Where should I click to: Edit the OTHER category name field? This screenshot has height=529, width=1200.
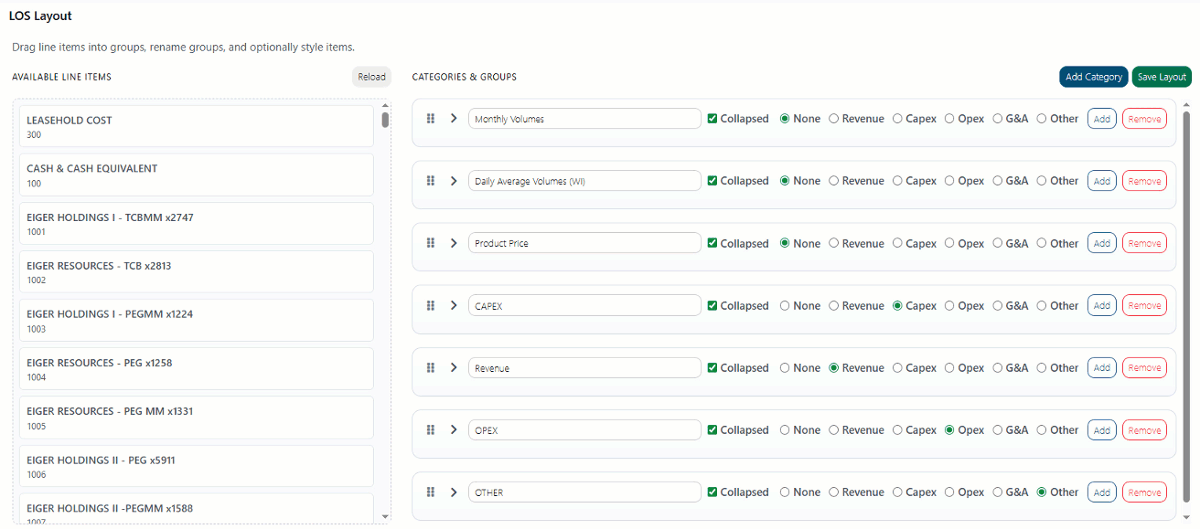(x=585, y=492)
